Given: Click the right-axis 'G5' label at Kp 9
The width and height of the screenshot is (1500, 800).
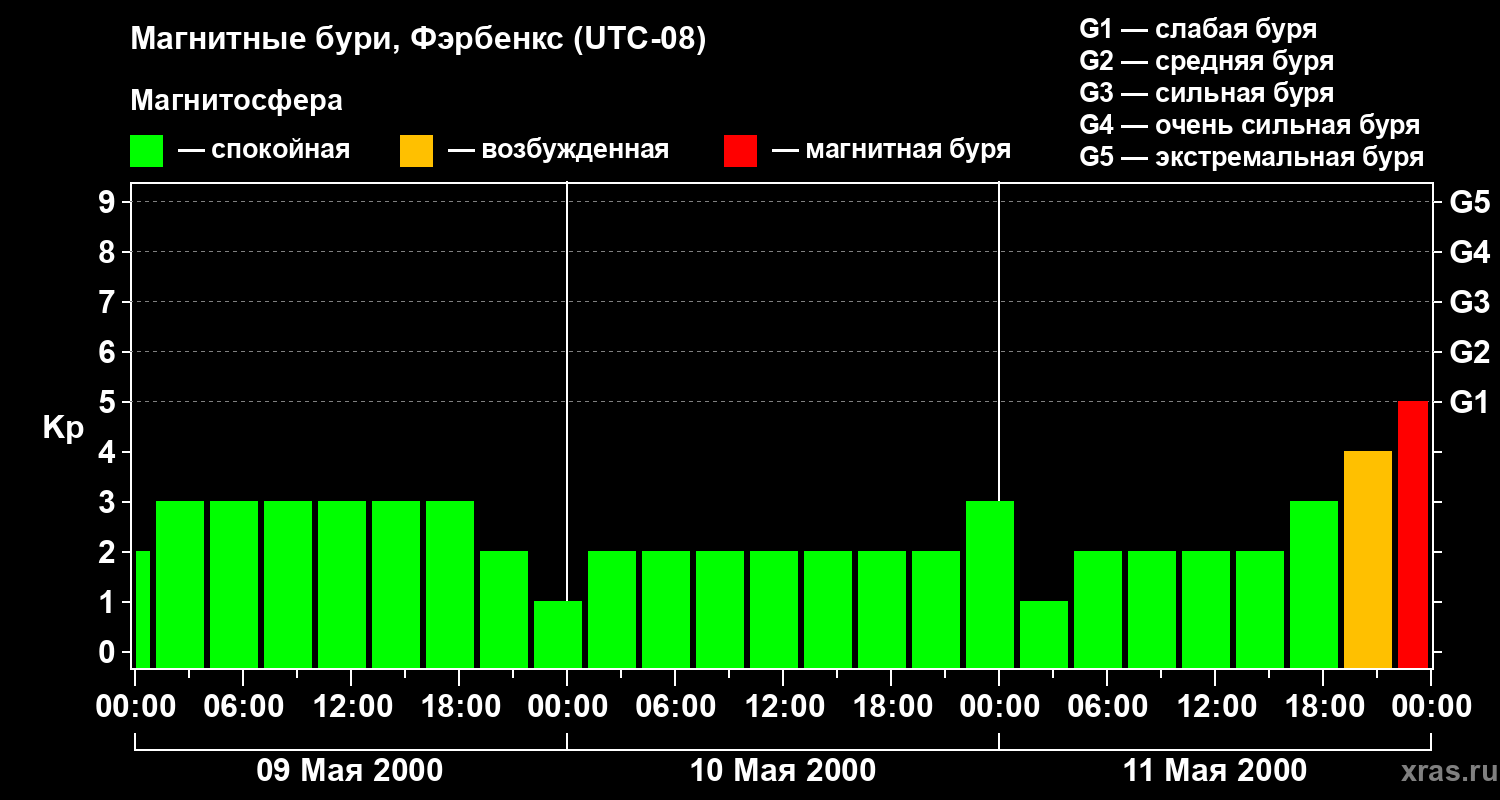Looking at the screenshot, I should (1470, 202).
